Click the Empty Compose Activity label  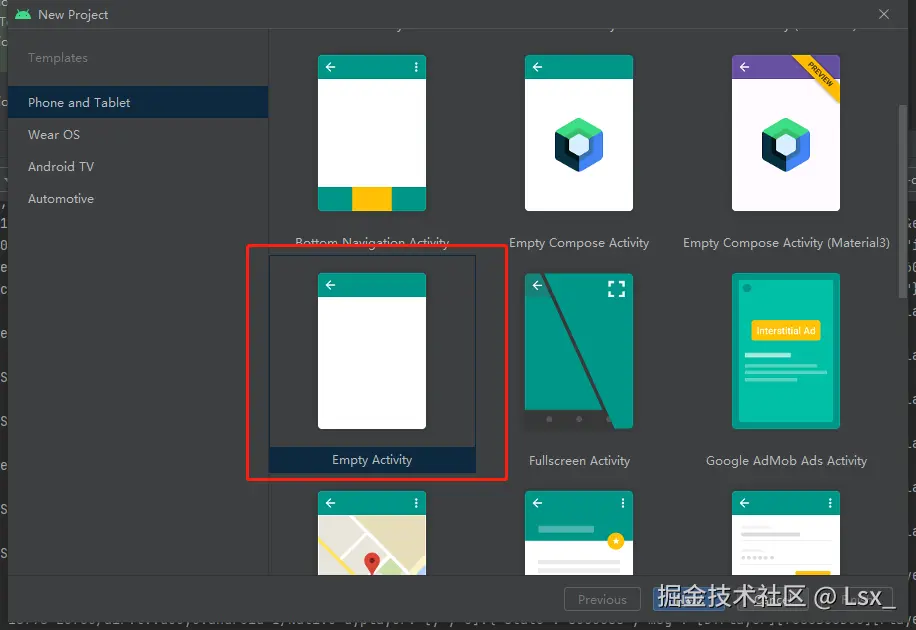pos(579,243)
